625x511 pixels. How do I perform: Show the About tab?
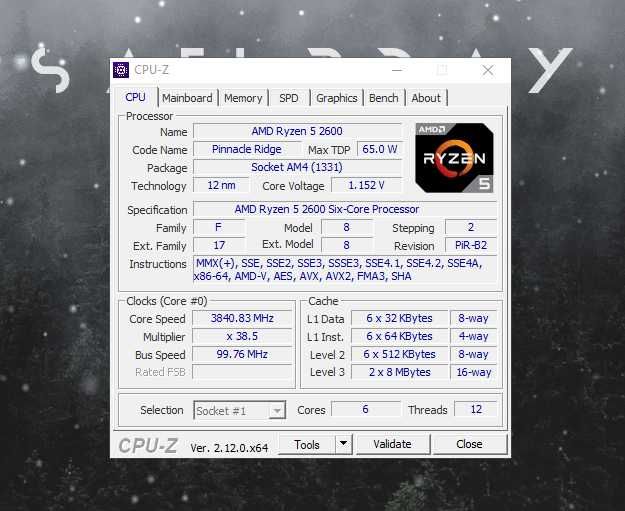(x=426, y=98)
